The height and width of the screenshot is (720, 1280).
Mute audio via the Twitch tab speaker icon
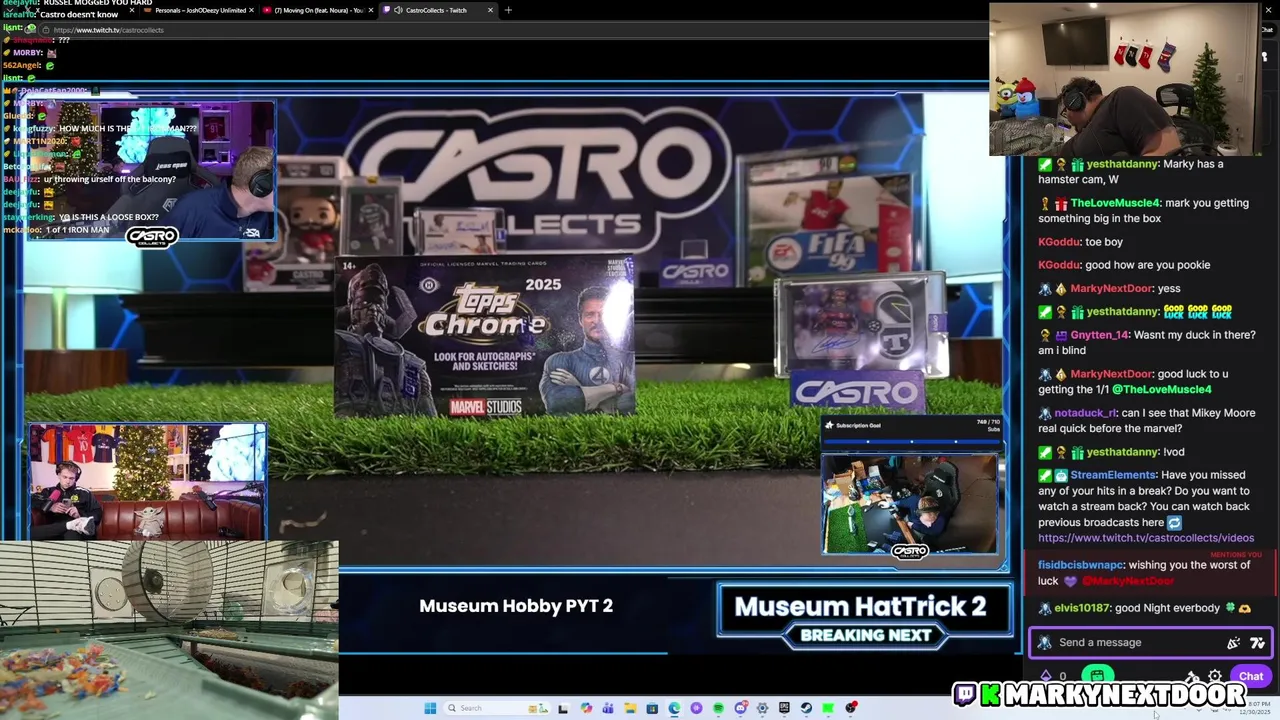[x=398, y=10]
